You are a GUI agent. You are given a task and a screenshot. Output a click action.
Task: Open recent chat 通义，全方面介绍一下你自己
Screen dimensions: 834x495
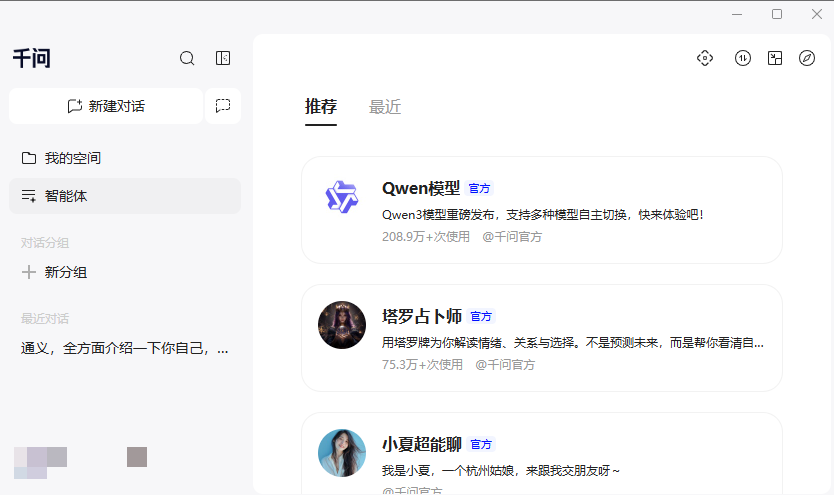125,349
